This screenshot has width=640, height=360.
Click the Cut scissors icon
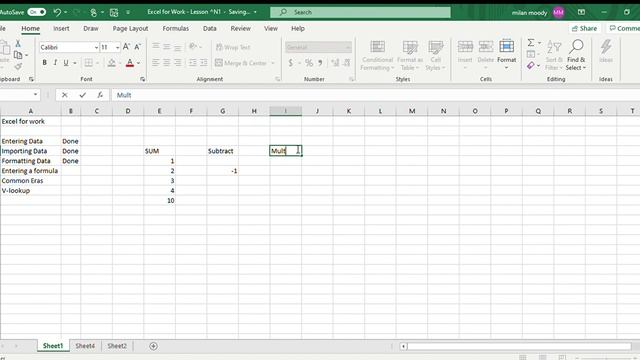tap(18, 44)
